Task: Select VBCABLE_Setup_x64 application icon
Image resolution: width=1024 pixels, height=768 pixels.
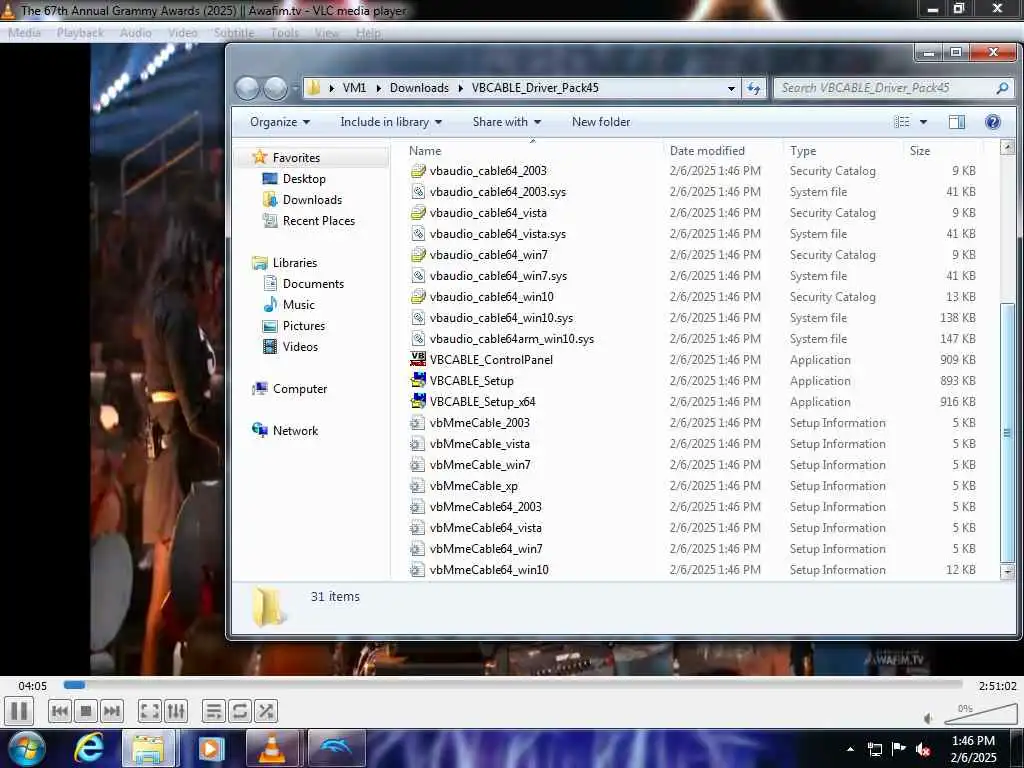Action: tap(418, 401)
